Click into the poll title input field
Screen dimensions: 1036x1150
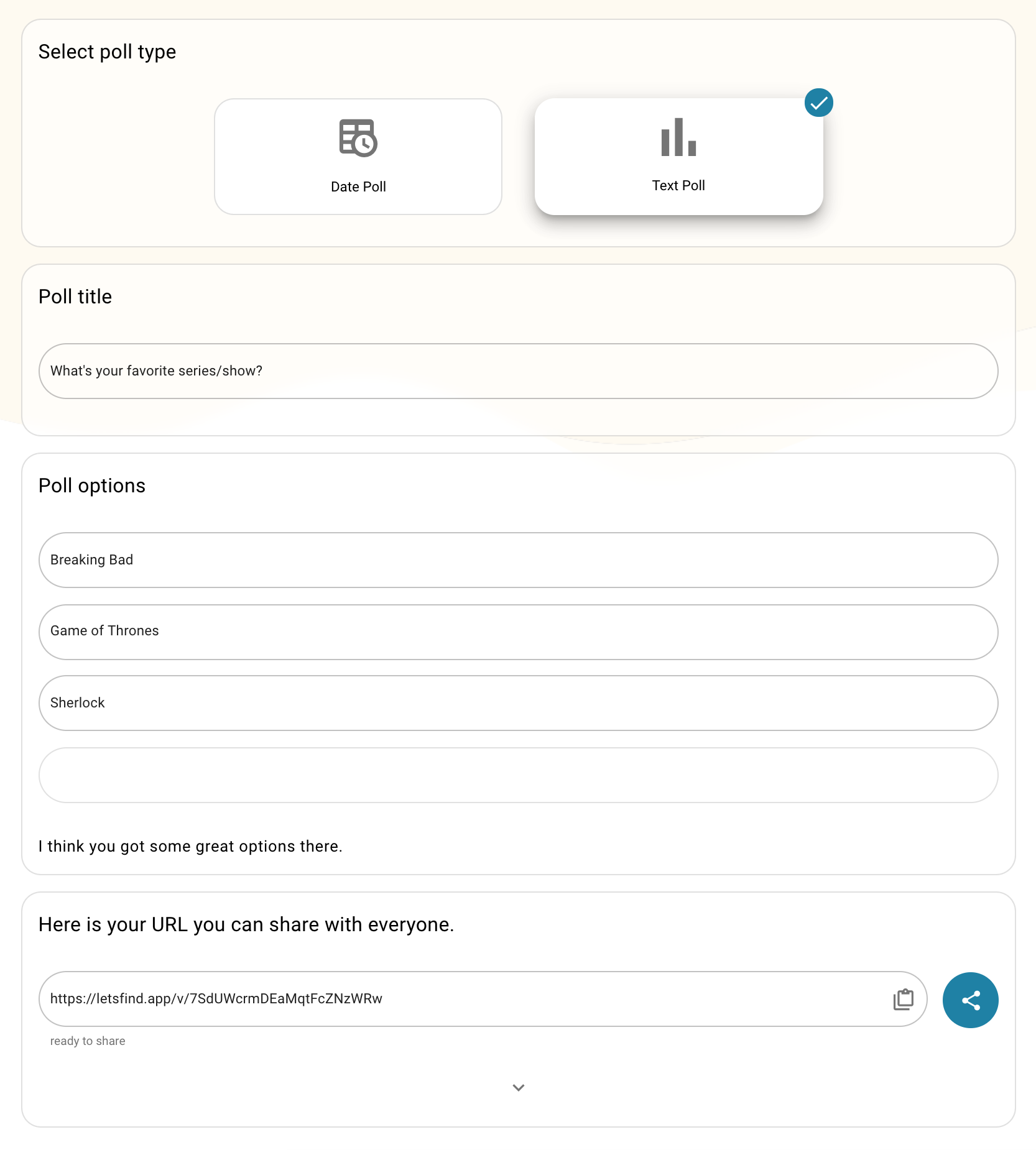(519, 371)
